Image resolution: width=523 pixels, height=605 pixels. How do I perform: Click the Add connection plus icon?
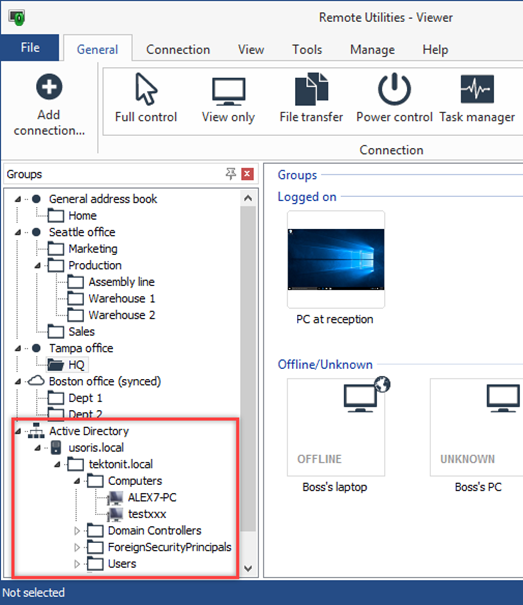pos(49,86)
